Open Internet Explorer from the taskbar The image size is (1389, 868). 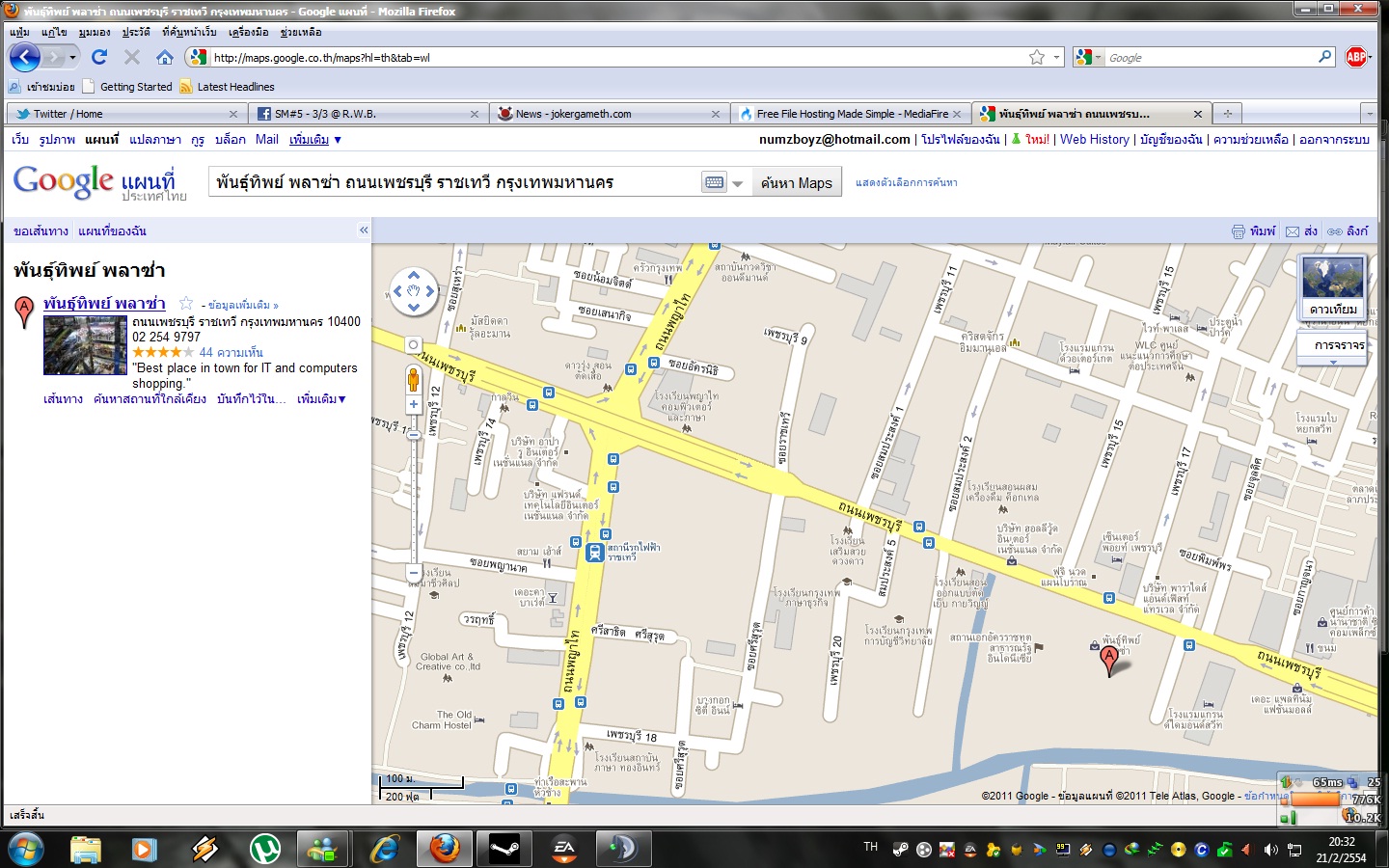[x=384, y=849]
